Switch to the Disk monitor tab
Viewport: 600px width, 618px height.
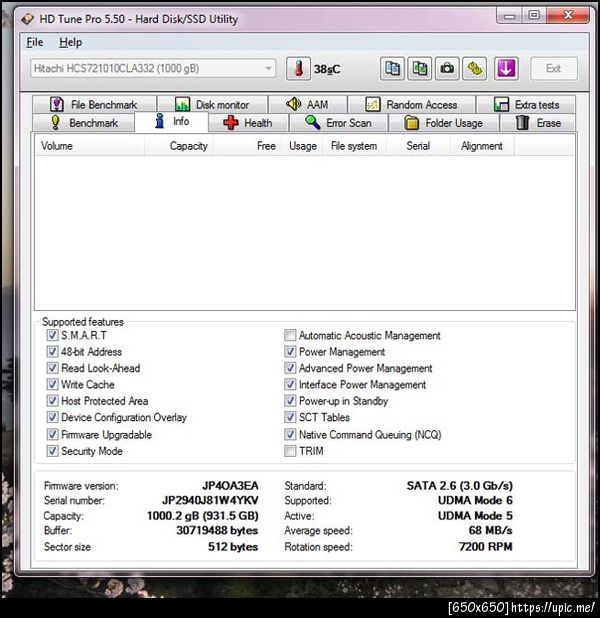click(x=213, y=104)
